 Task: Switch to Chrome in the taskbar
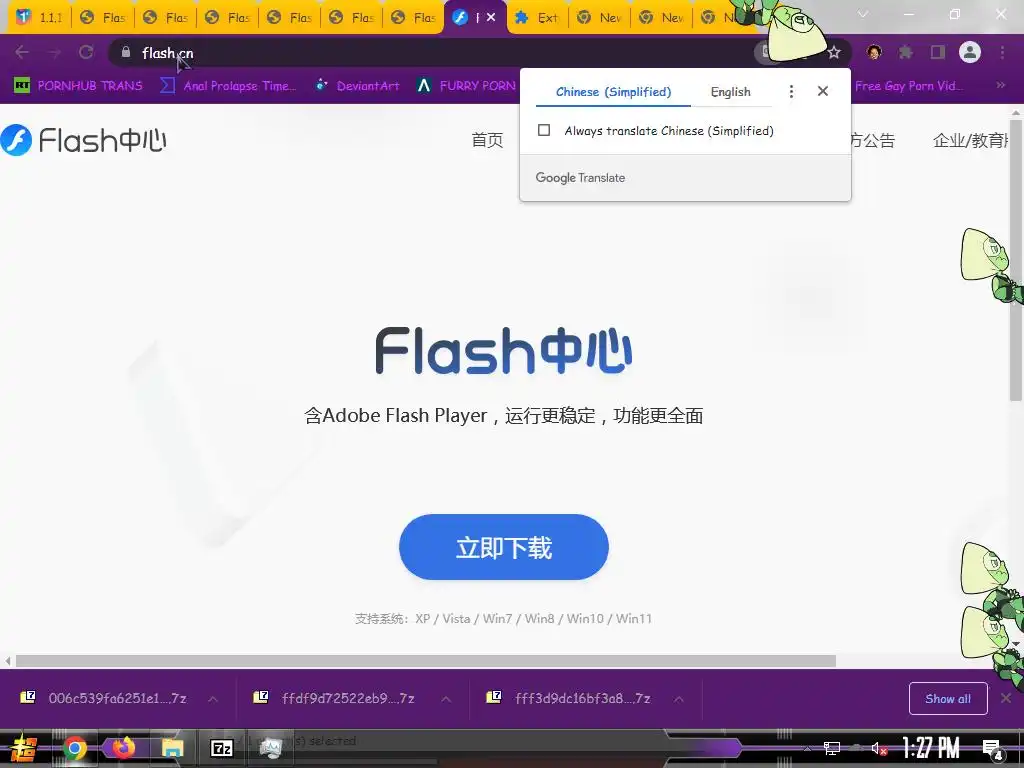(x=74, y=748)
